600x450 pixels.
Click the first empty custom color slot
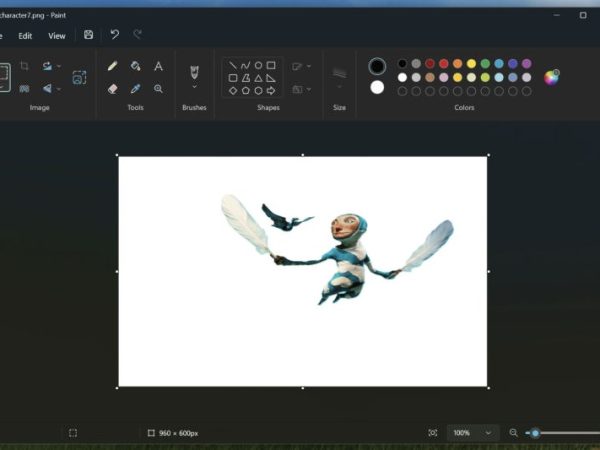click(402, 91)
